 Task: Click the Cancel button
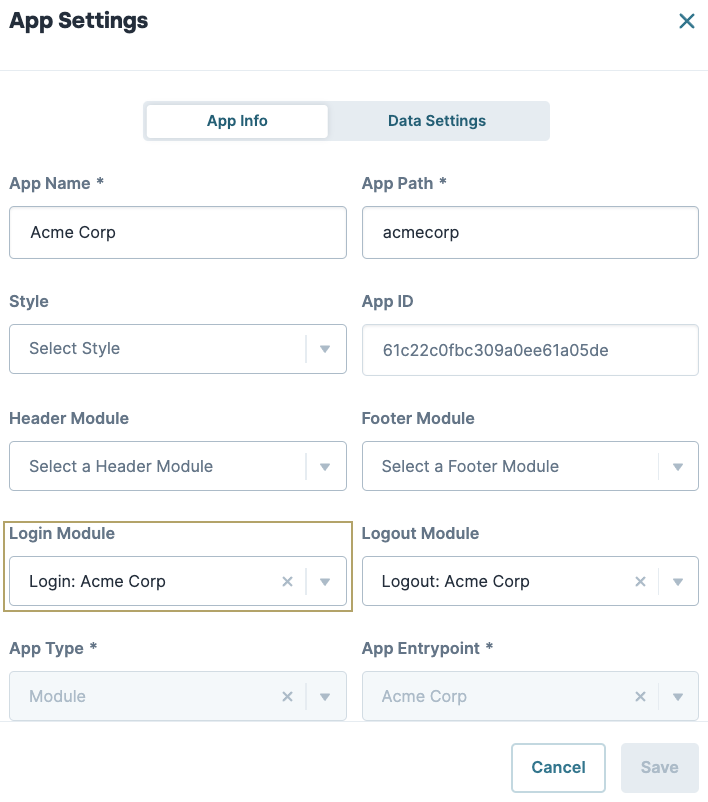pos(558,768)
